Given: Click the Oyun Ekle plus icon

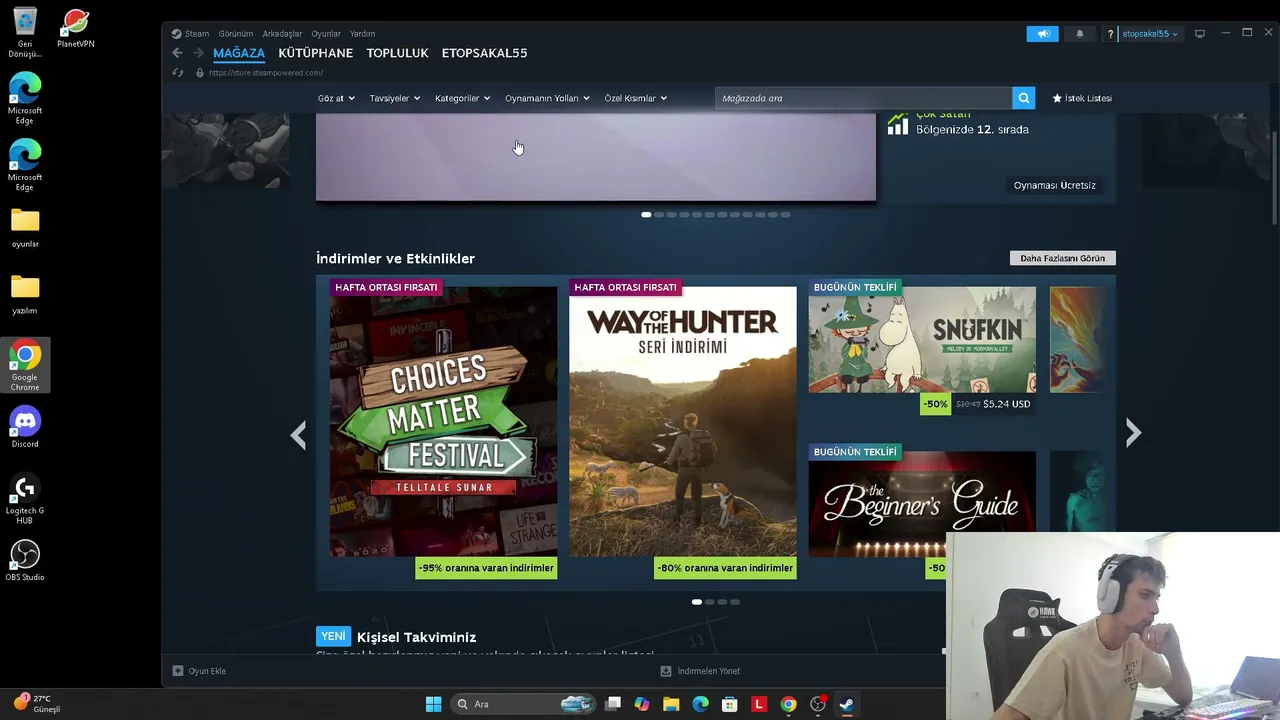Looking at the screenshot, I should 178,671.
